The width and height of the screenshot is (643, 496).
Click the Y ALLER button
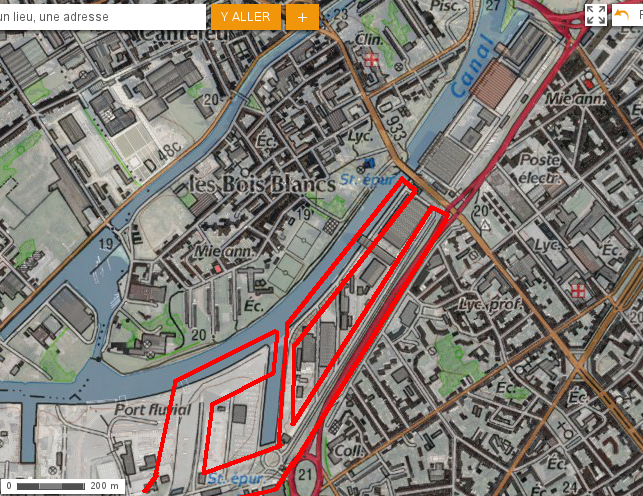(x=246, y=17)
